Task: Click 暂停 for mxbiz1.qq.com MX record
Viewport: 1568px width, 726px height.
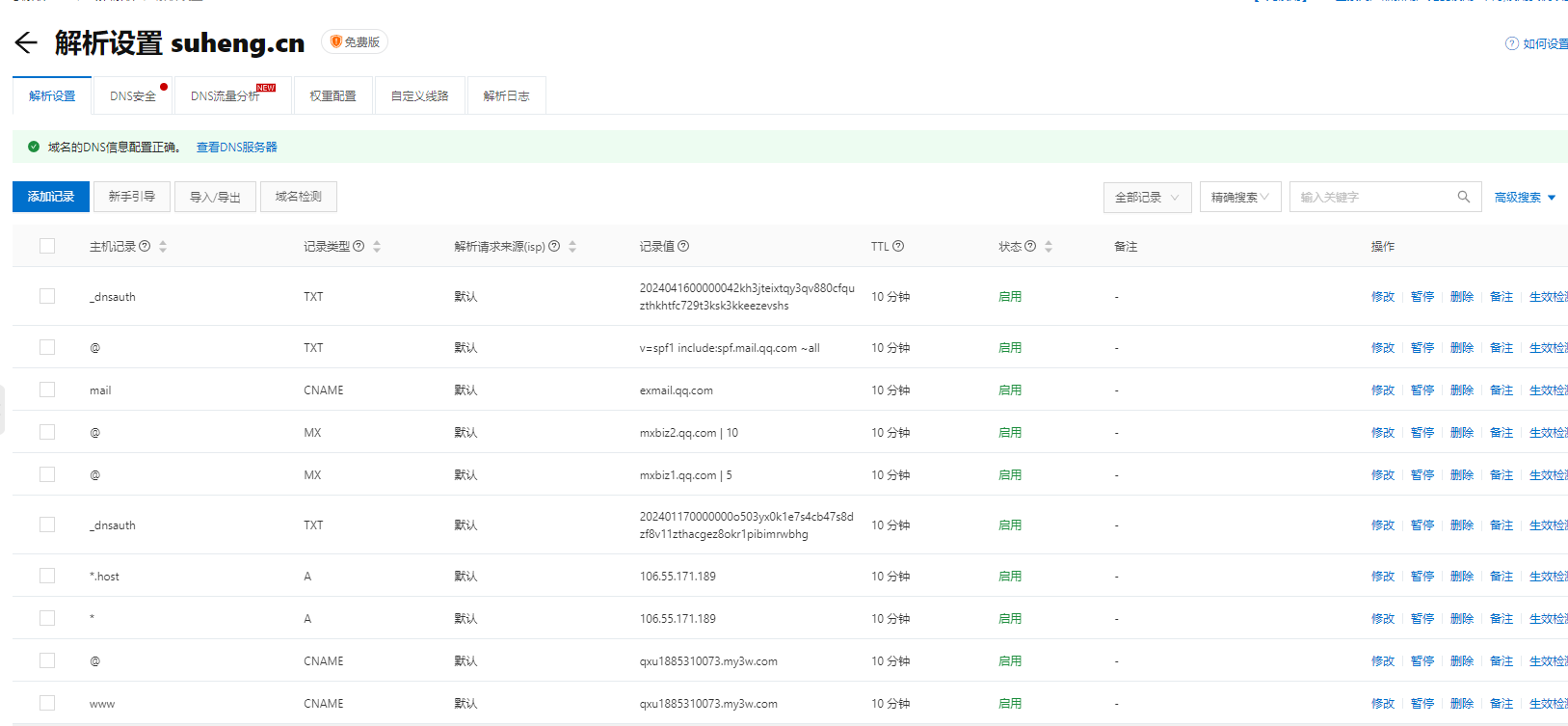Action: point(1422,474)
